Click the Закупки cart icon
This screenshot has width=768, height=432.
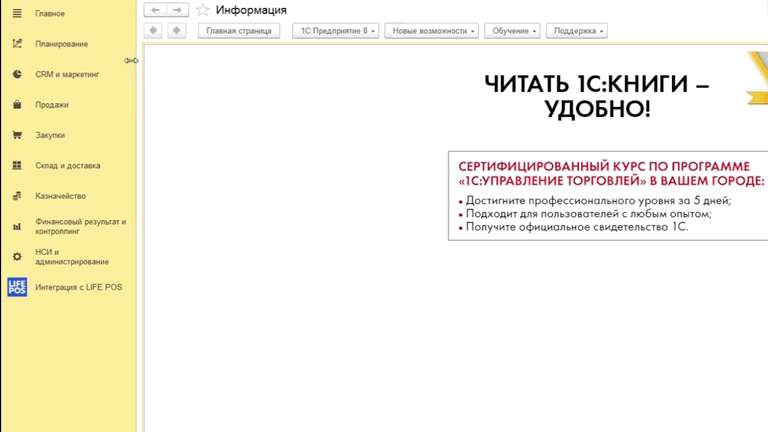point(17,135)
